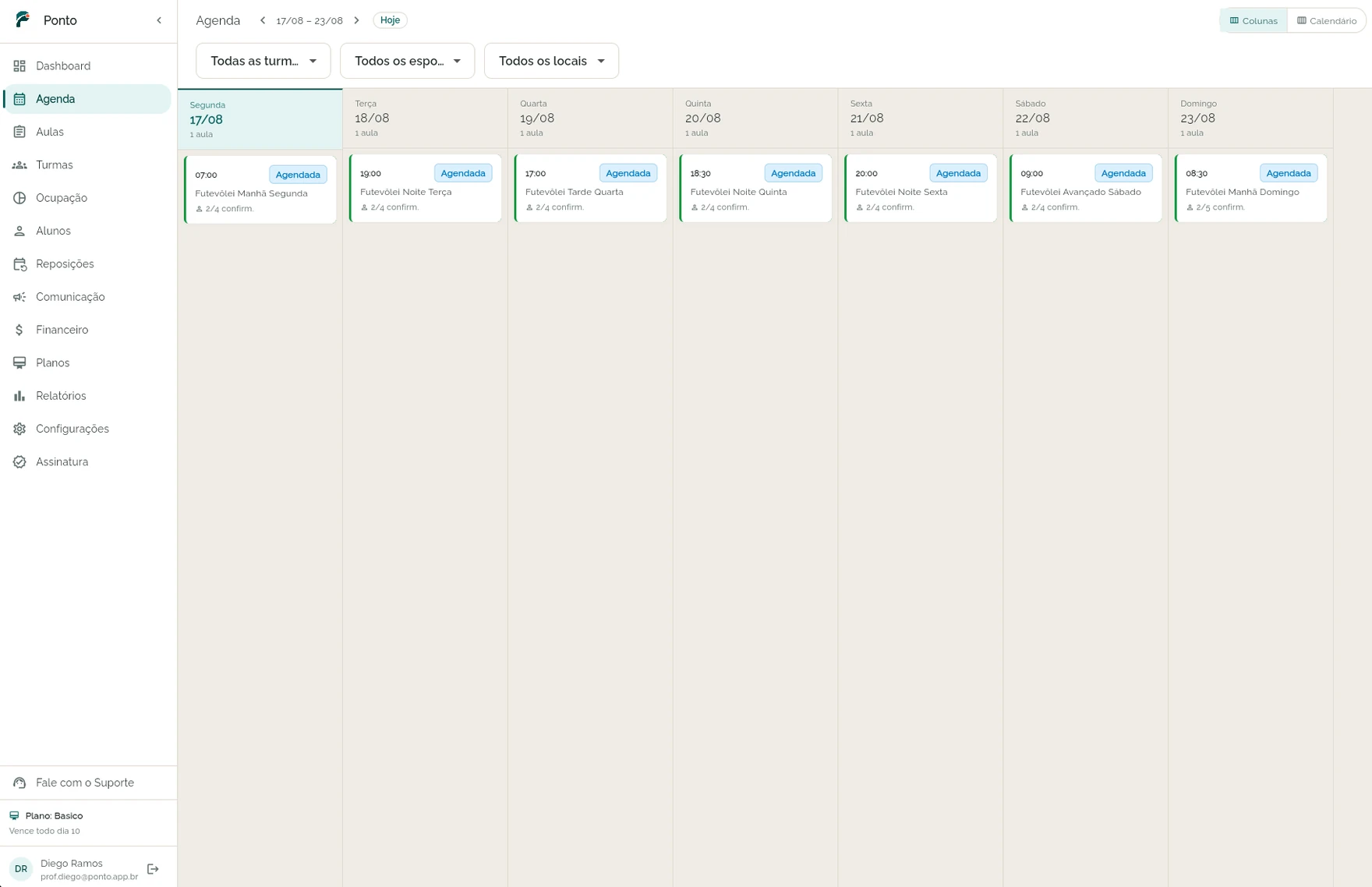The width and height of the screenshot is (1372, 887).
Task: Click the Plano: Basico label
Action: [x=54, y=816]
